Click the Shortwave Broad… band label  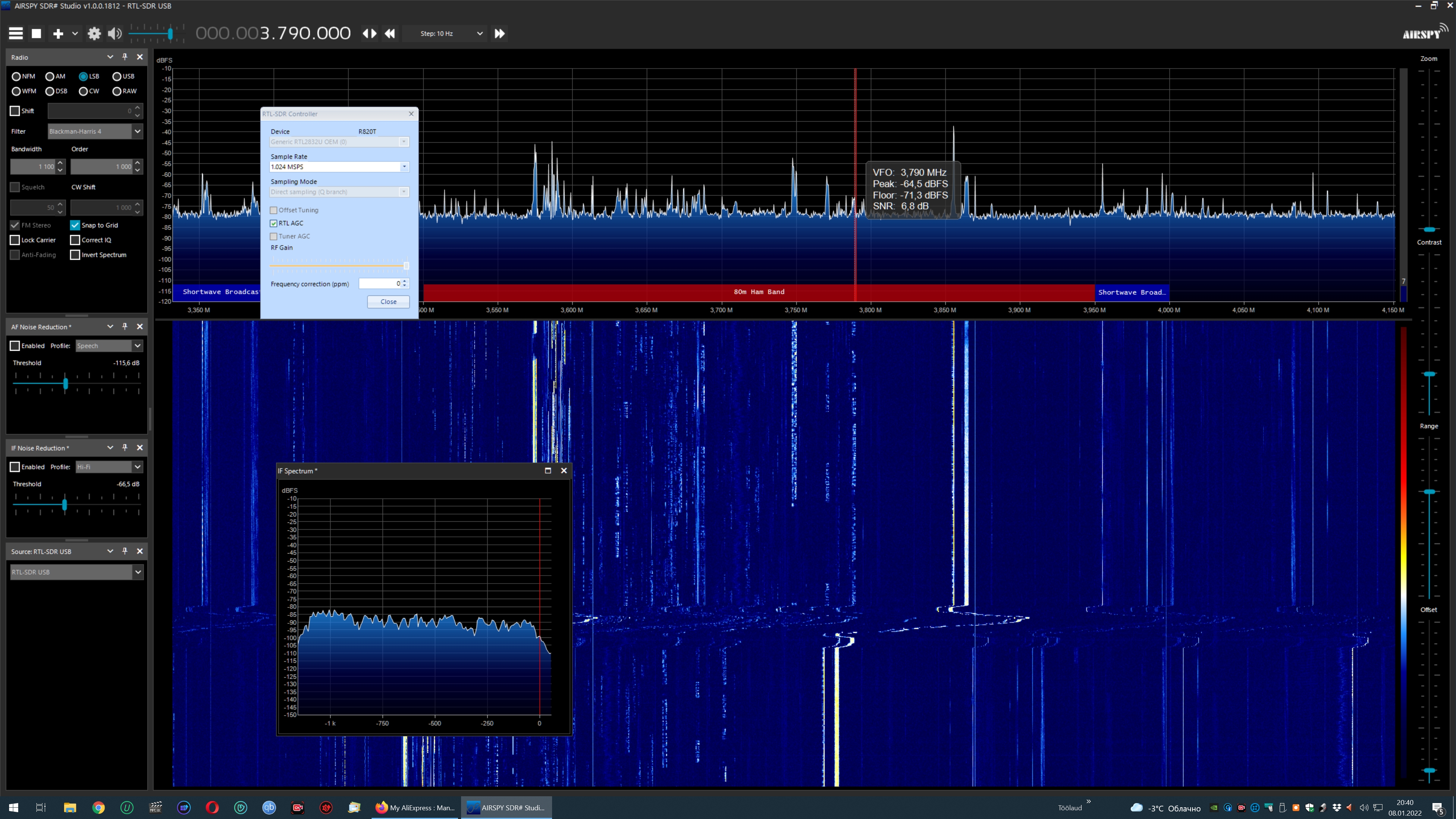point(1131,292)
